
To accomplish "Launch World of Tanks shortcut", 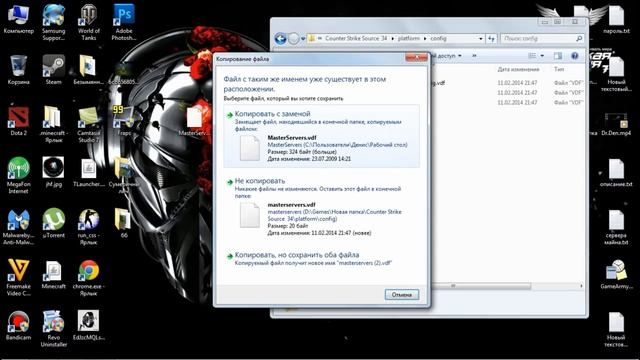I will [x=89, y=22].
